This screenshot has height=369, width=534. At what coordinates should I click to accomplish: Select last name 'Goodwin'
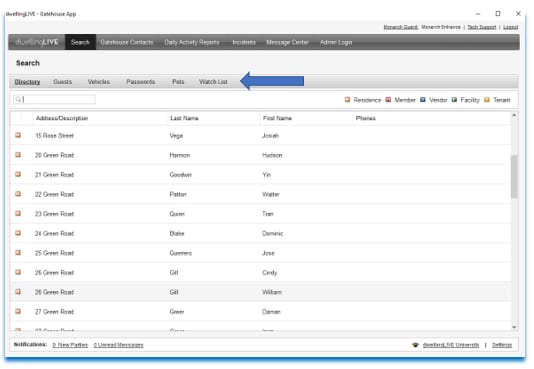[180, 175]
